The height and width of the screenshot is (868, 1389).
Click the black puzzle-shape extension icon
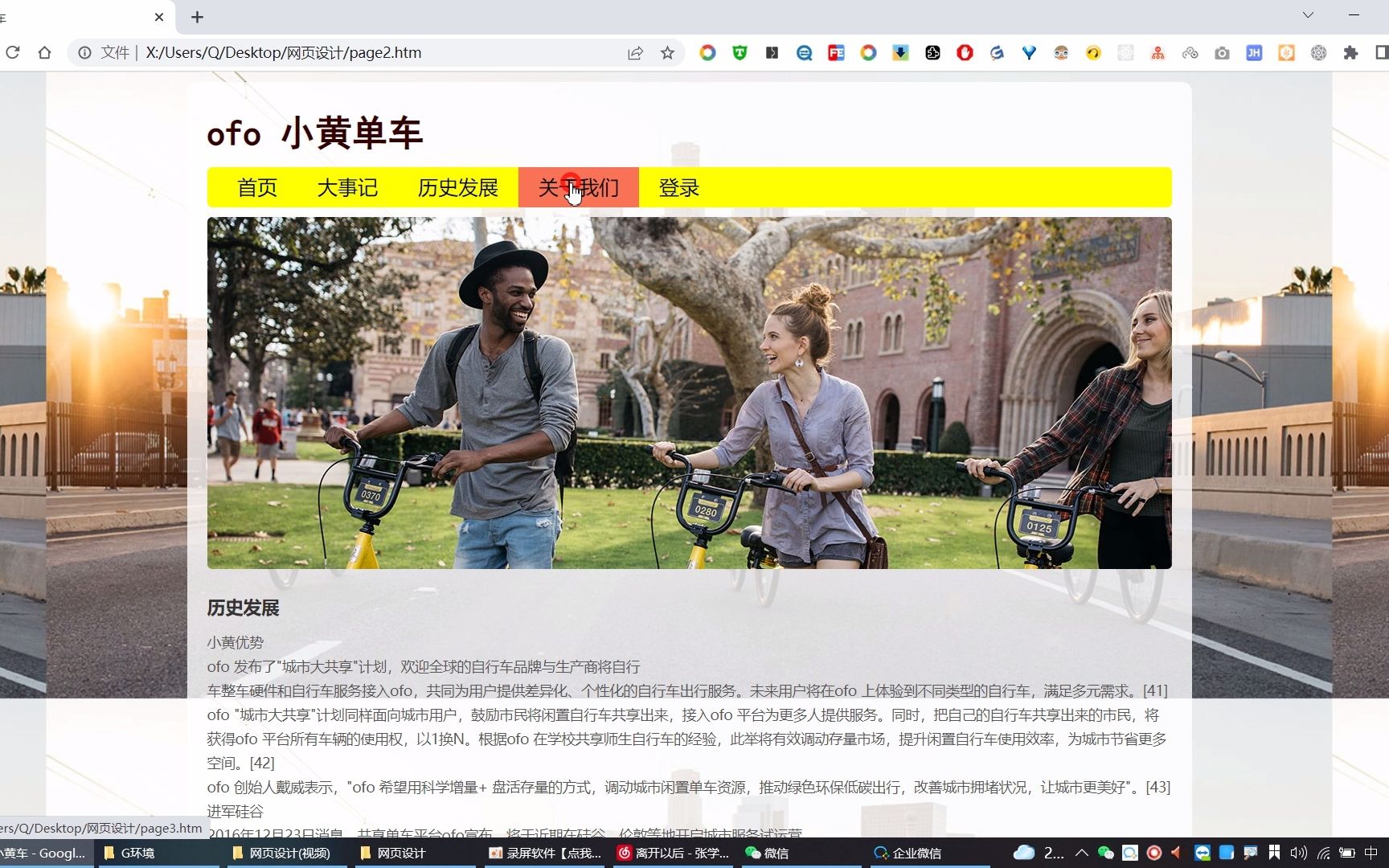pyautogui.click(x=932, y=53)
